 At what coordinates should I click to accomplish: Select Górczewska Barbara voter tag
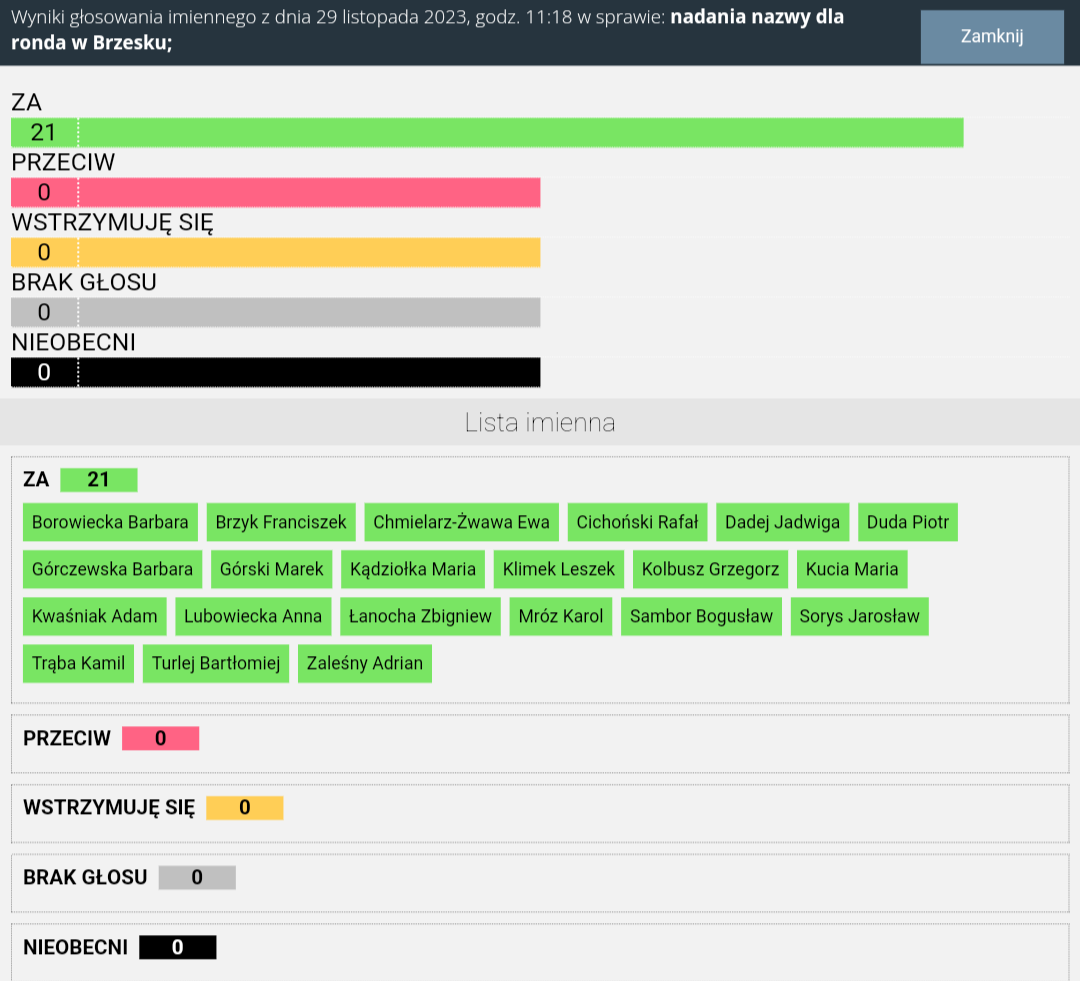pyautogui.click(x=112, y=569)
